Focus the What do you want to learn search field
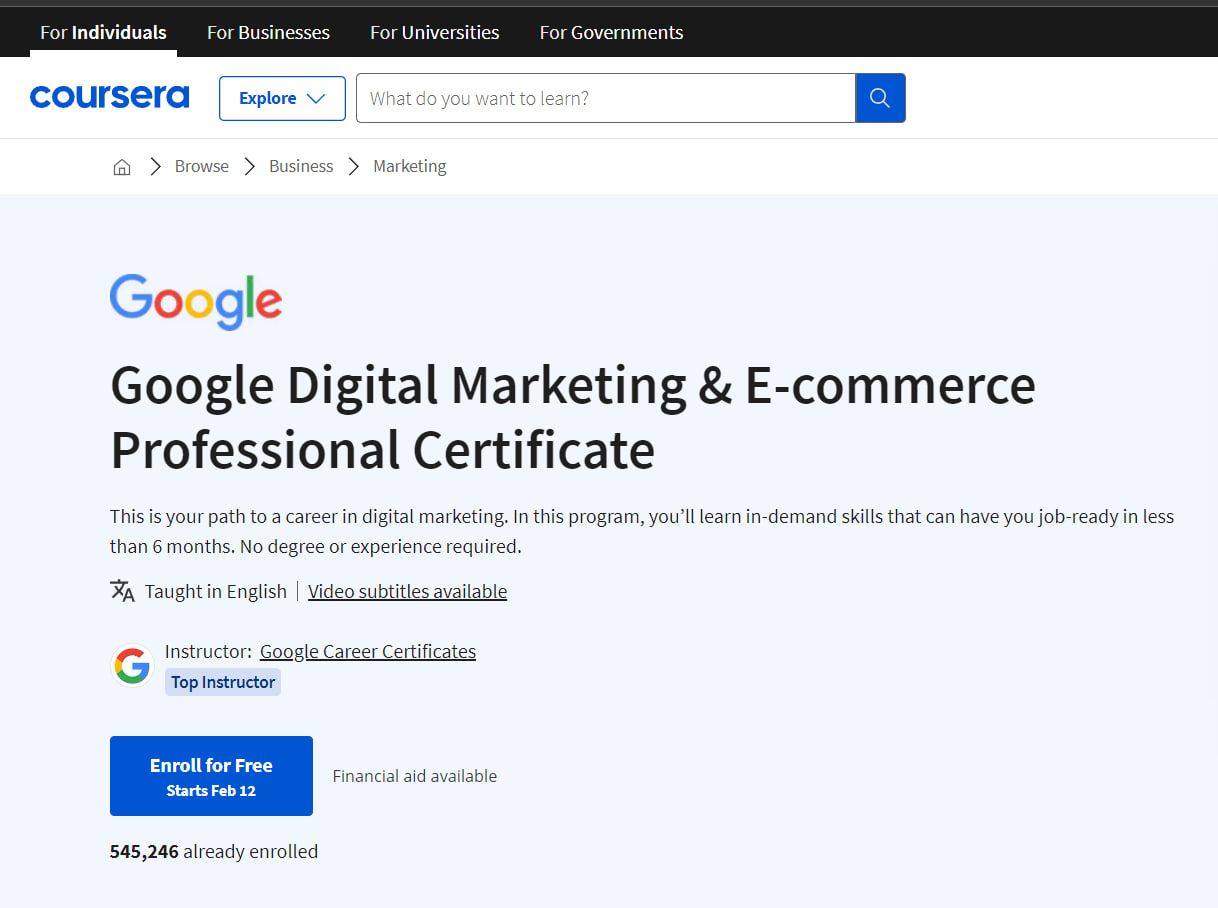 pos(606,98)
